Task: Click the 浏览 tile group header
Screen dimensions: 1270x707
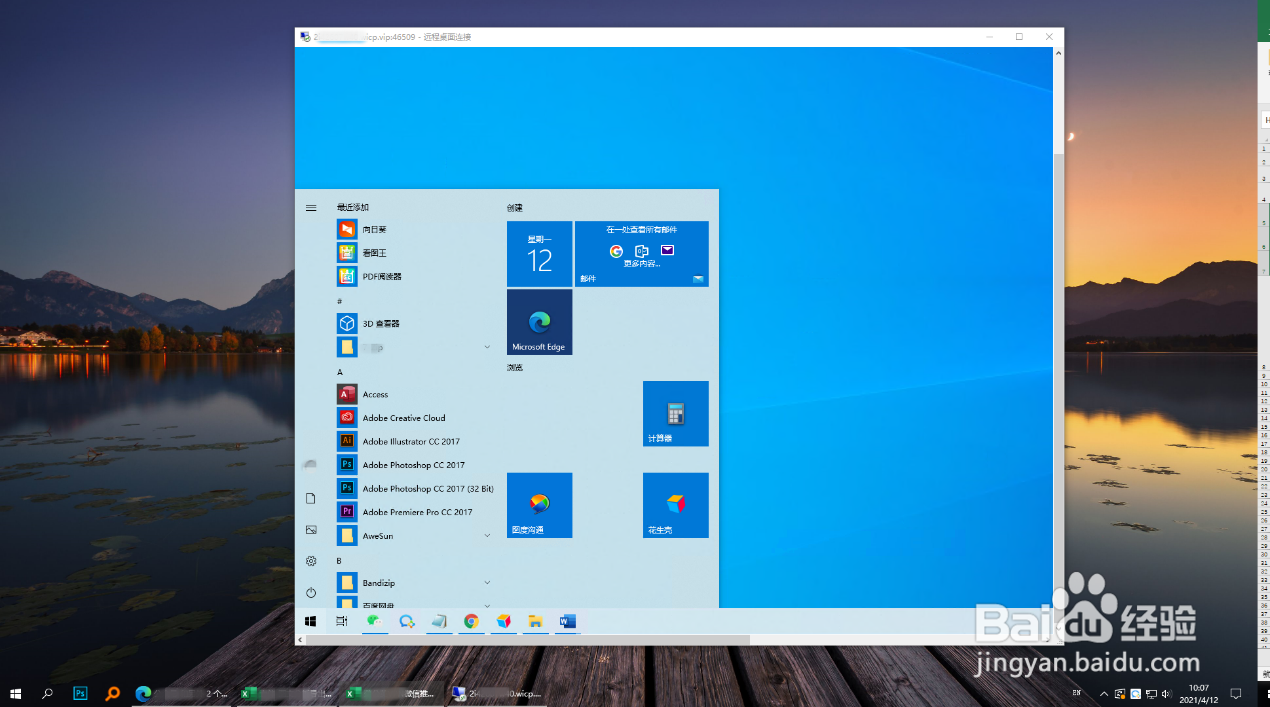Action: 515,367
